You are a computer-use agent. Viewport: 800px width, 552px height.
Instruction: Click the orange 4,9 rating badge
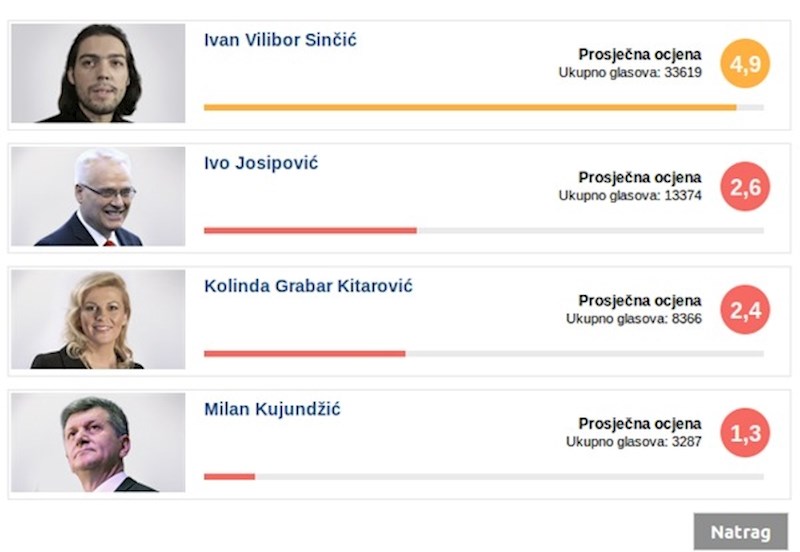coord(745,63)
